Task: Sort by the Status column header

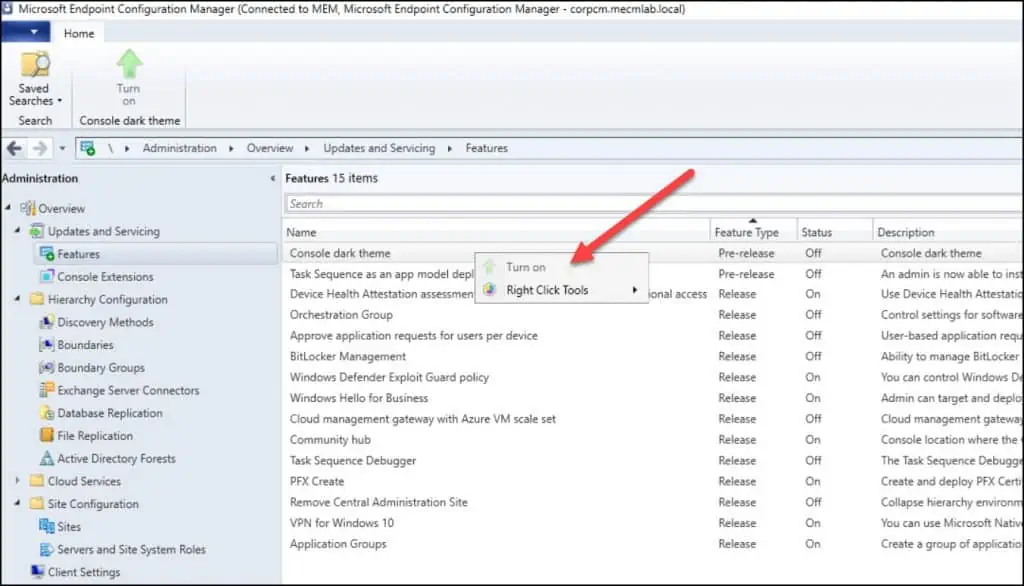Action: click(835, 232)
